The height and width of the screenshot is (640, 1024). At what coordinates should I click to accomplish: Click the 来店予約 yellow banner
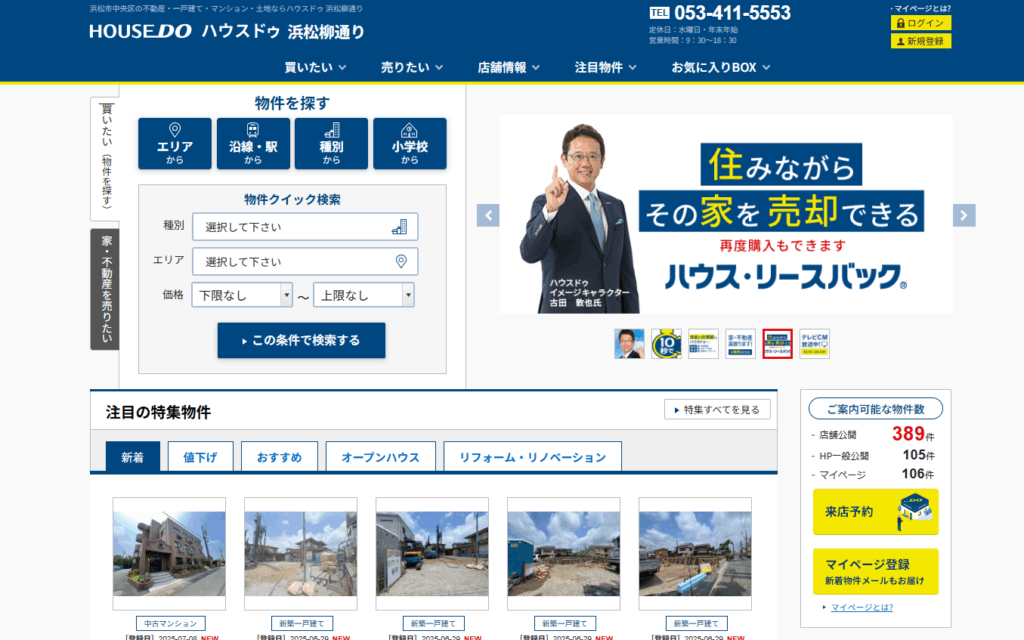point(875,512)
